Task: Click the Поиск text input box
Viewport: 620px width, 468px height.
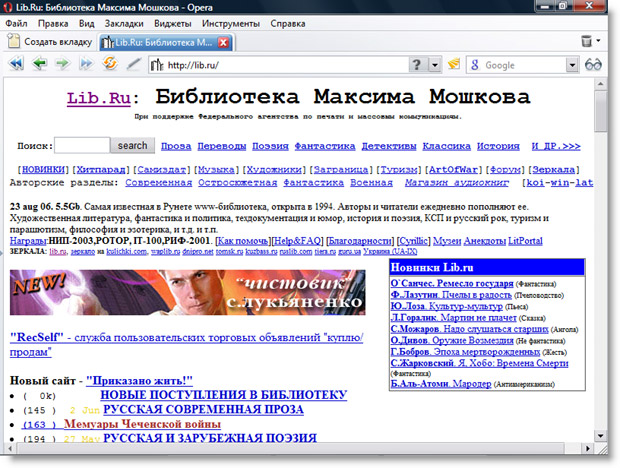Action: pyautogui.click(x=82, y=145)
